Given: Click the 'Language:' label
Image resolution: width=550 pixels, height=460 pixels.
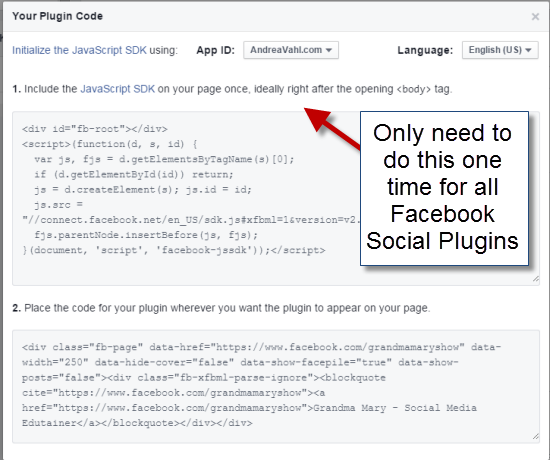Looking at the screenshot, I should (x=425, y=50).
